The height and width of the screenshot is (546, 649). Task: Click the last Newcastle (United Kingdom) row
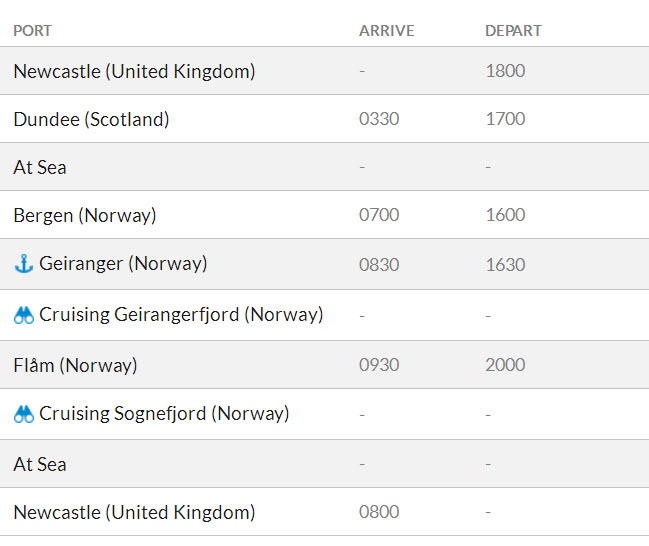134,512
